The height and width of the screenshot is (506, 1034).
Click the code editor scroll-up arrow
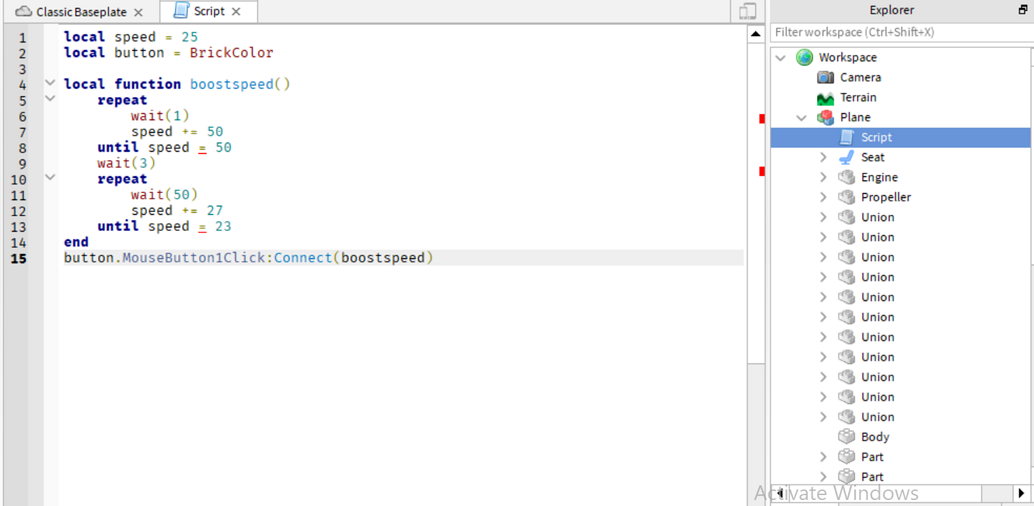(756, 34)
